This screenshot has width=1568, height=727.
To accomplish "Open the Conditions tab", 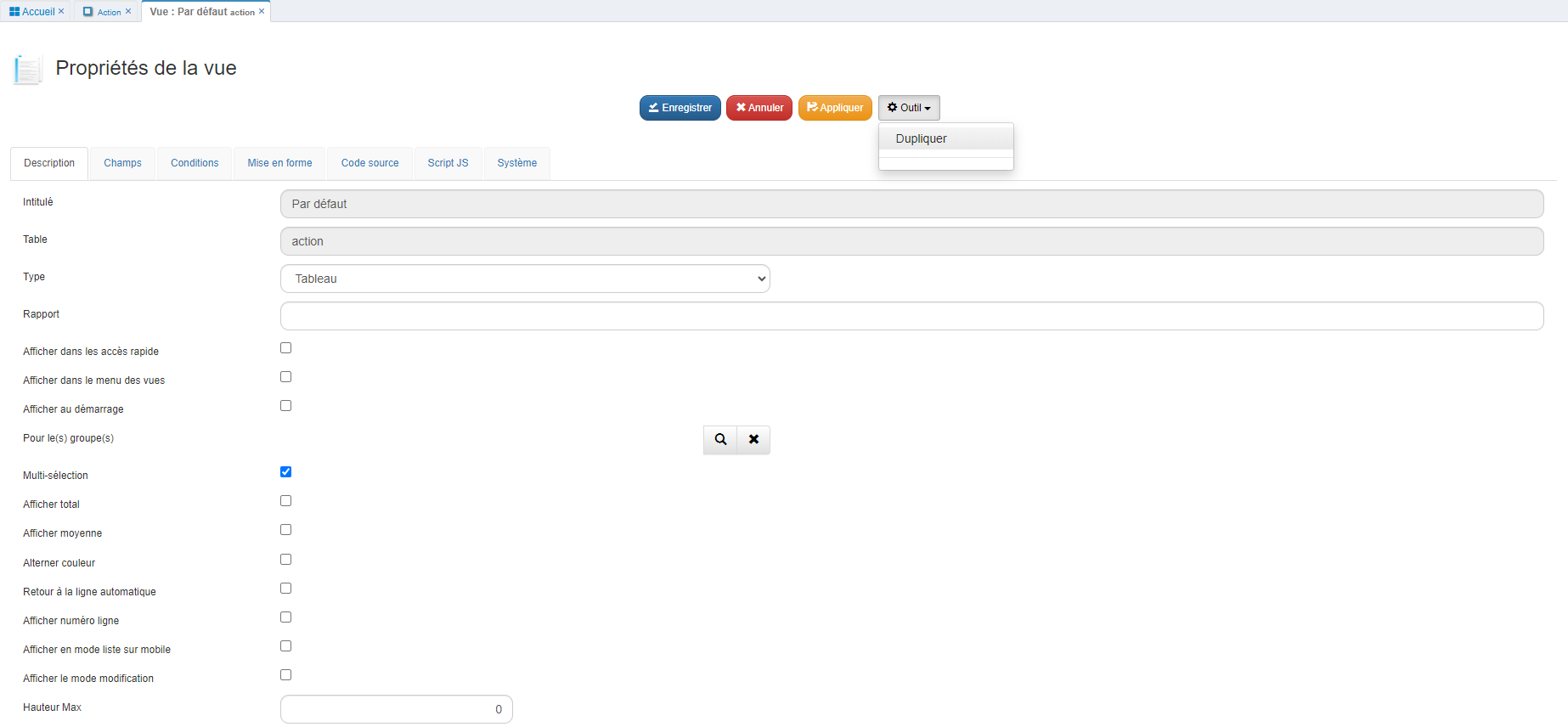I will click(195, 163).
